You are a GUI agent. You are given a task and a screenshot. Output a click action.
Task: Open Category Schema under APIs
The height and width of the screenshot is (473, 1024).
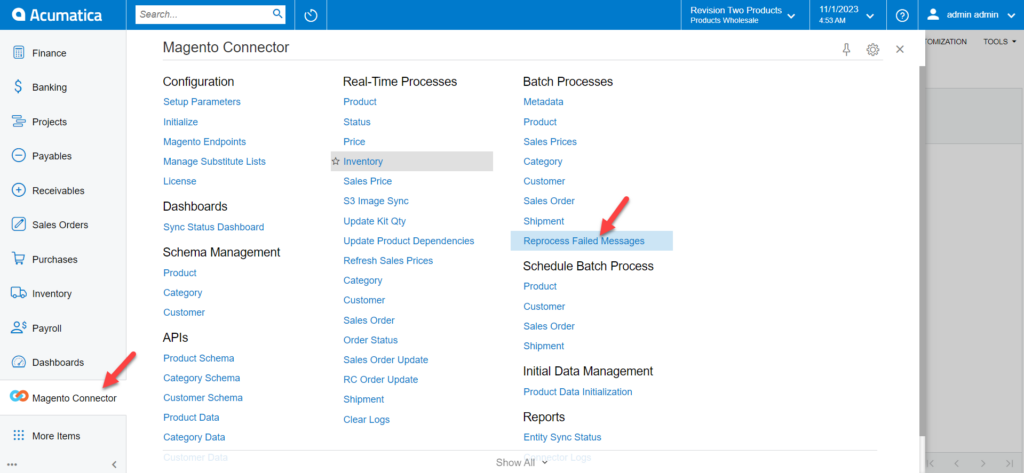coord(202,378)
